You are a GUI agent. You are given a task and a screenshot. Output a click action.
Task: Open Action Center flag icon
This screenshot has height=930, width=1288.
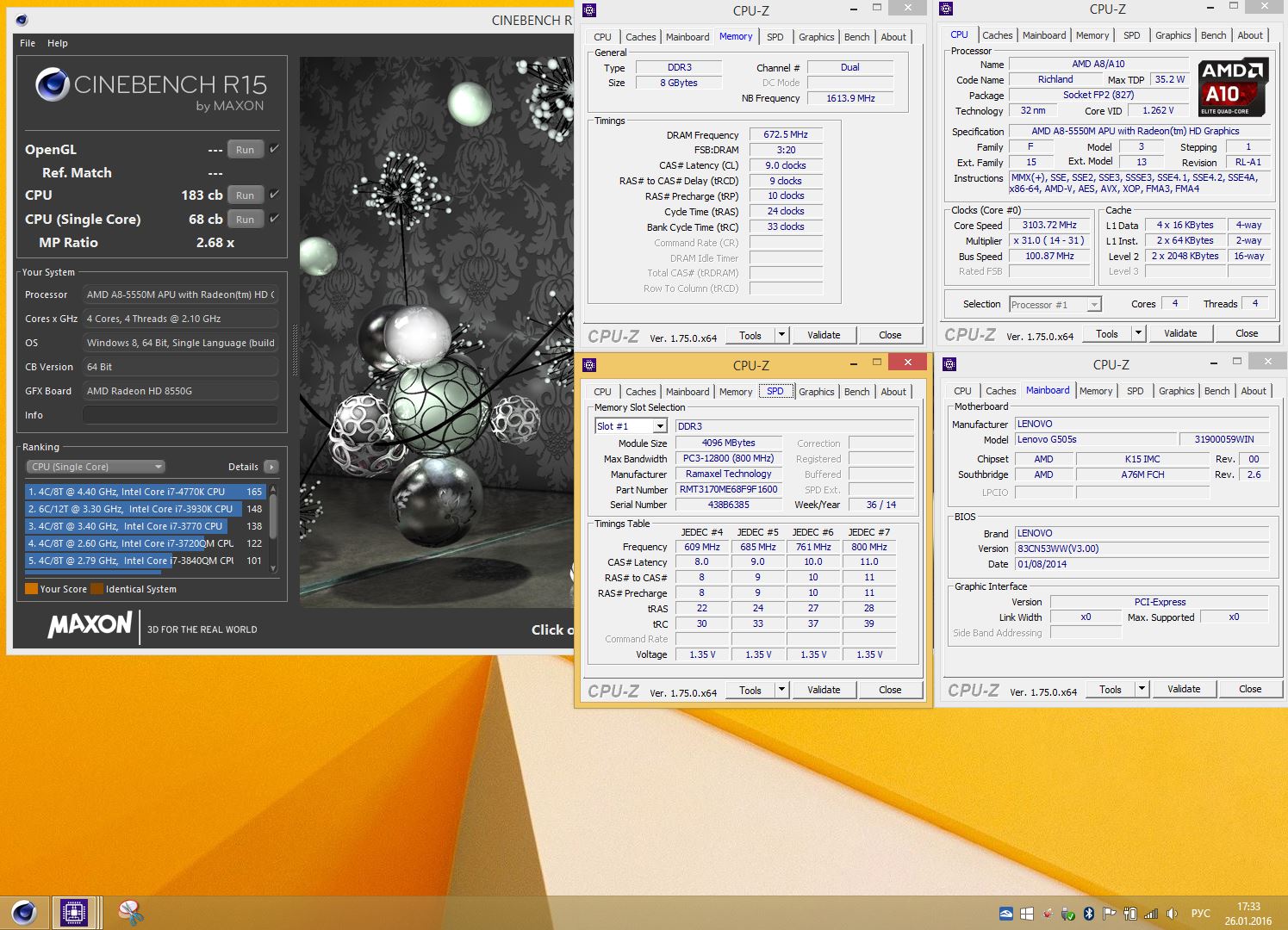click(1110, 914)
